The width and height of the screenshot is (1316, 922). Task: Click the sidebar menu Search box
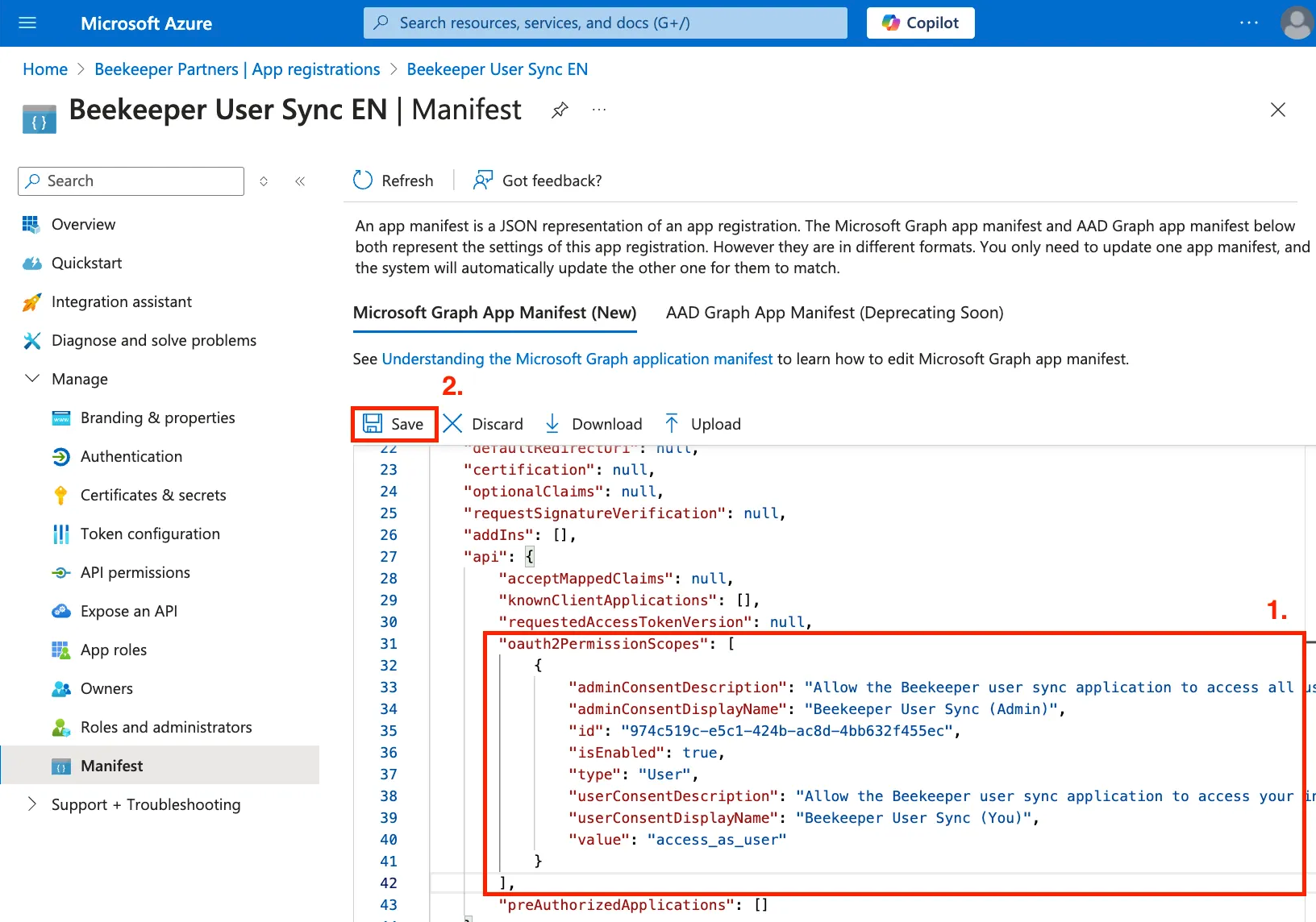point(131,181)
